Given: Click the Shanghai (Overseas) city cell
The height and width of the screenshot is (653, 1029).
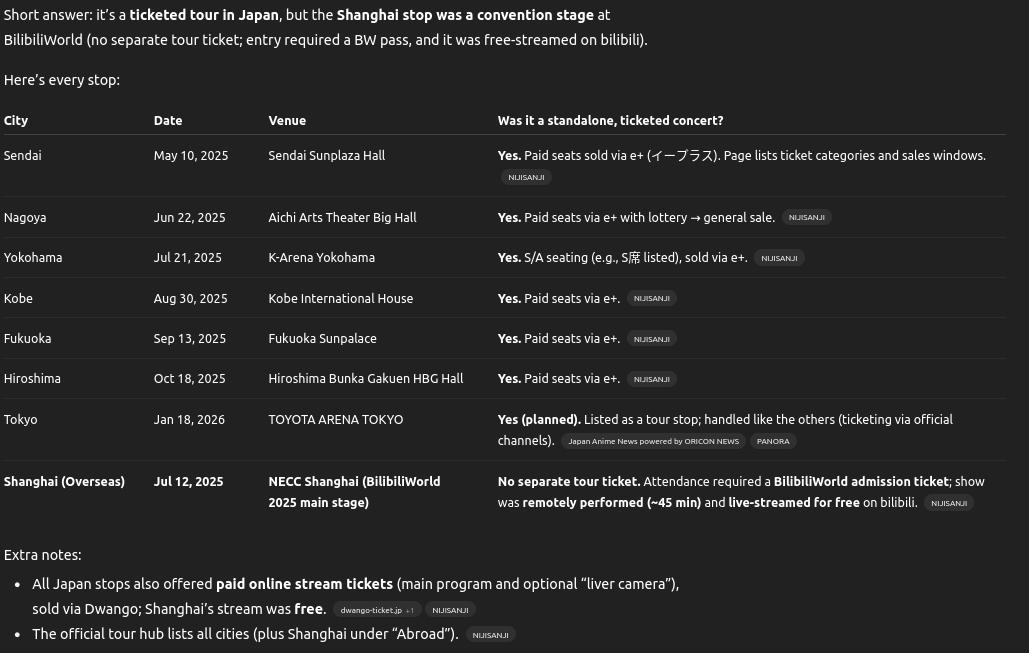Looking at the screenshot, I should [x=64, y=482].
